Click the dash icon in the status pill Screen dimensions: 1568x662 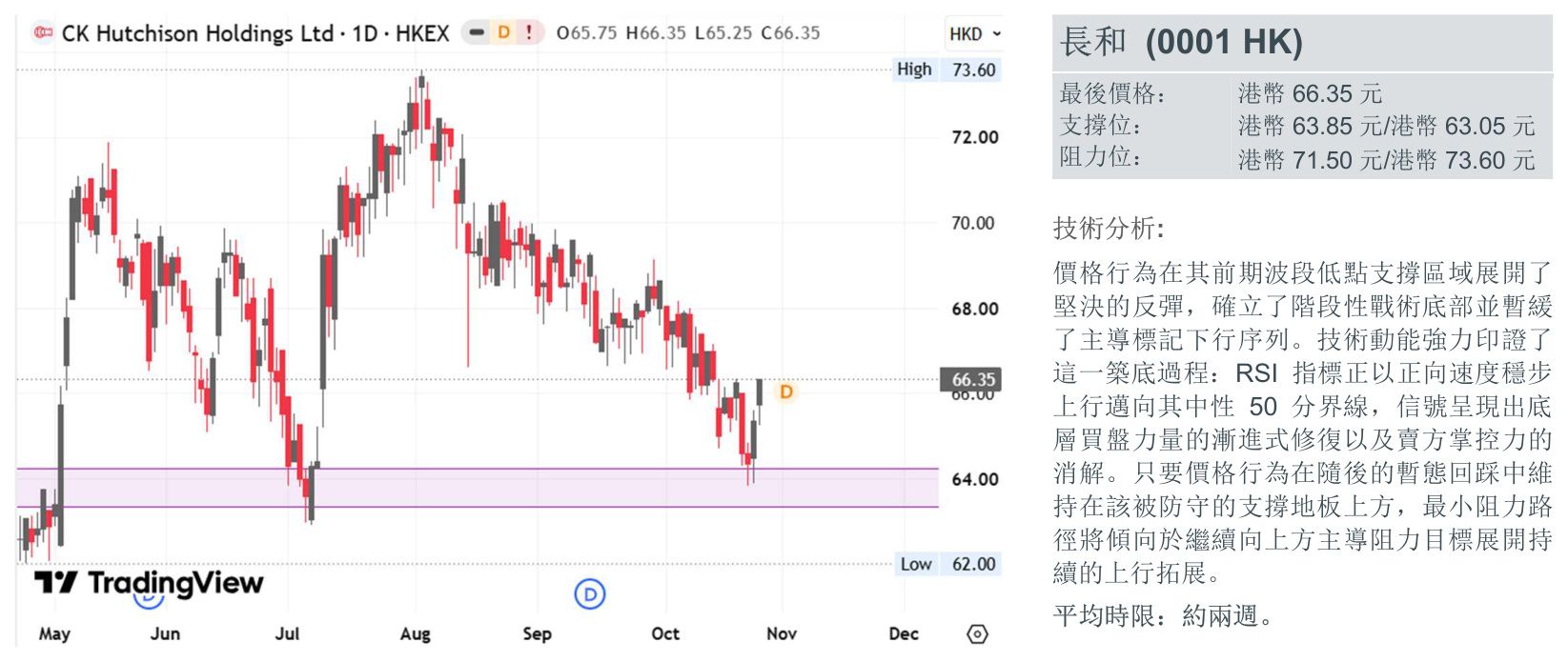478,32
